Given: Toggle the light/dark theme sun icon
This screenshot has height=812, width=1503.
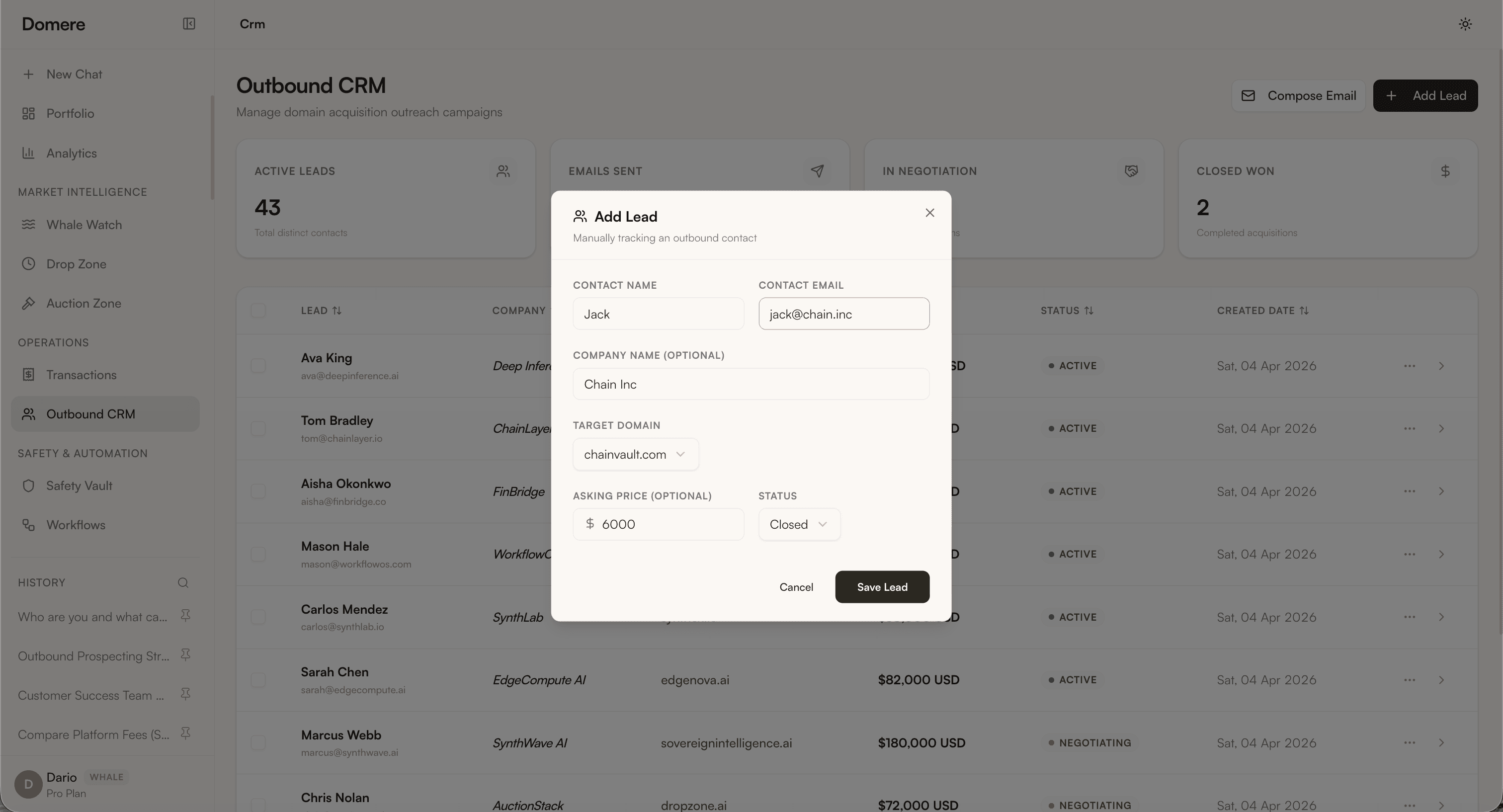Looking at the screenshot, I should point(1465,24).
